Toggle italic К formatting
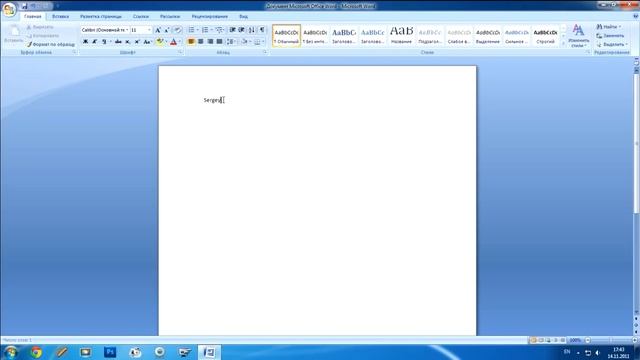 coord(95,42)
